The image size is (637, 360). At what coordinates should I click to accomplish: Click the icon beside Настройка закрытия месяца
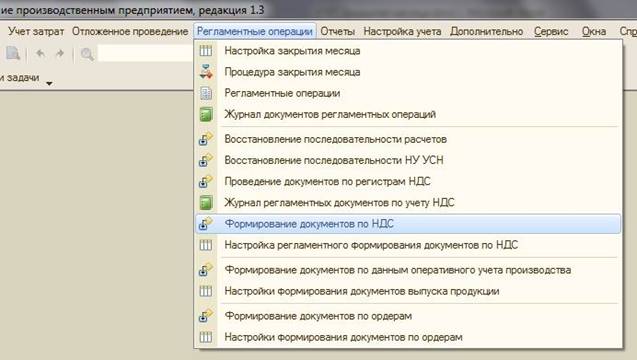[206, 51]
